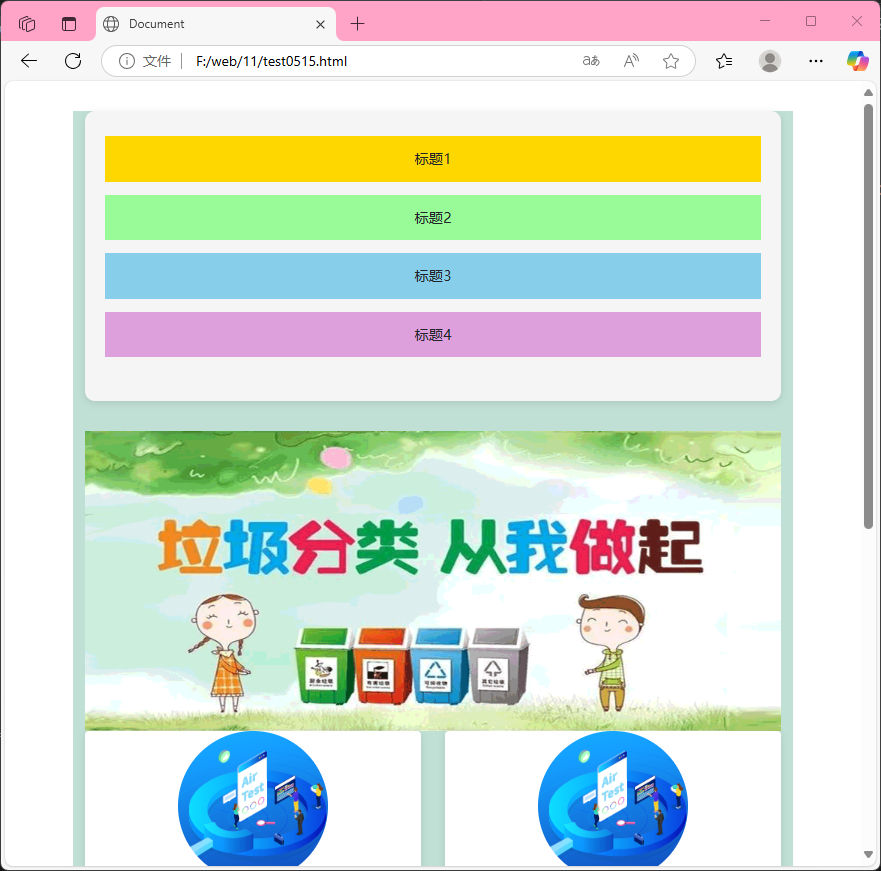Select the left Air Test thumbnail image
Viewport: 881px width, 871px height.
tap(252, 800)
